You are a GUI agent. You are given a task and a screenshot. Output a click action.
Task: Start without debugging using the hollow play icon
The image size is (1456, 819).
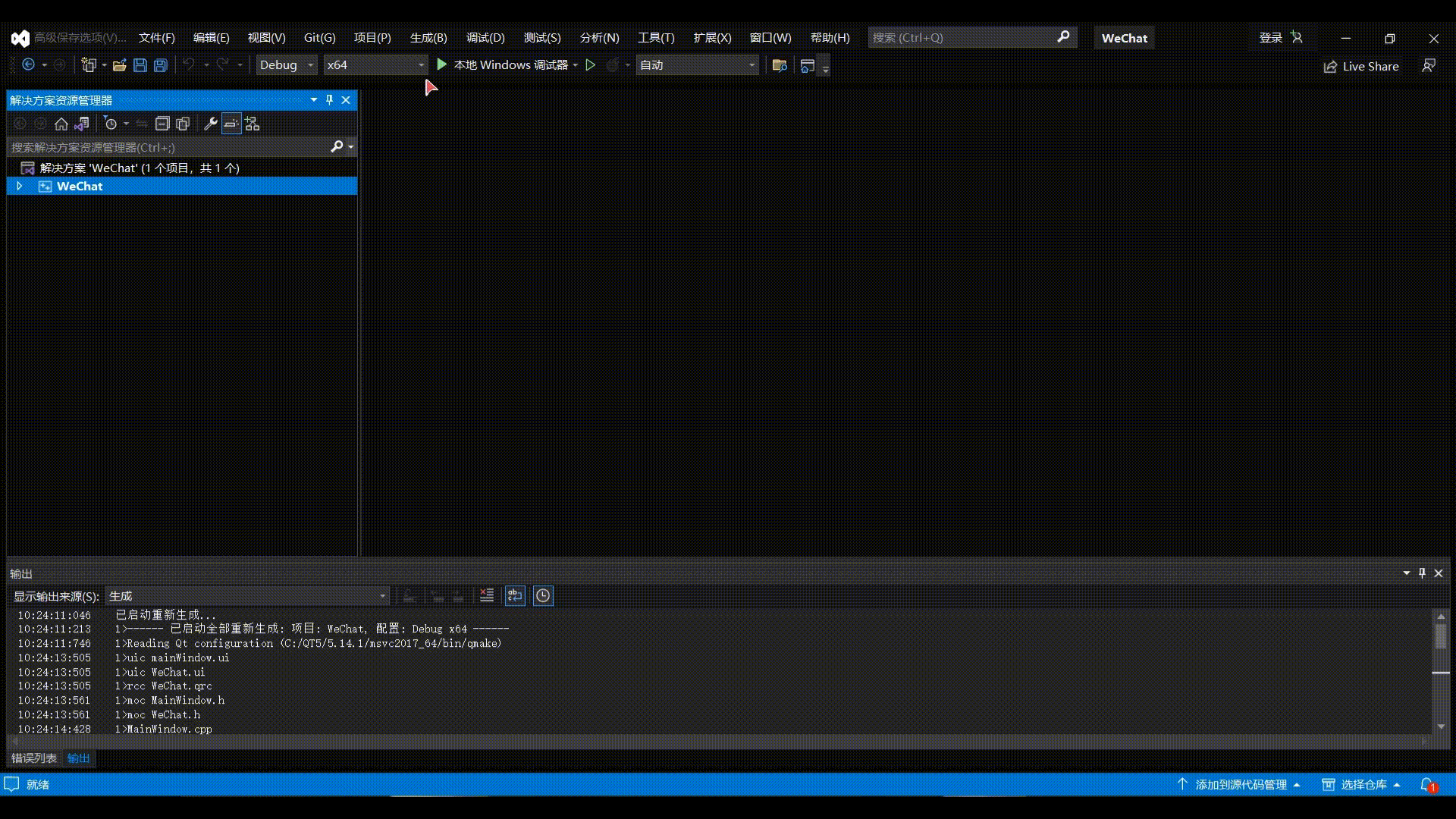click(591, 65)
